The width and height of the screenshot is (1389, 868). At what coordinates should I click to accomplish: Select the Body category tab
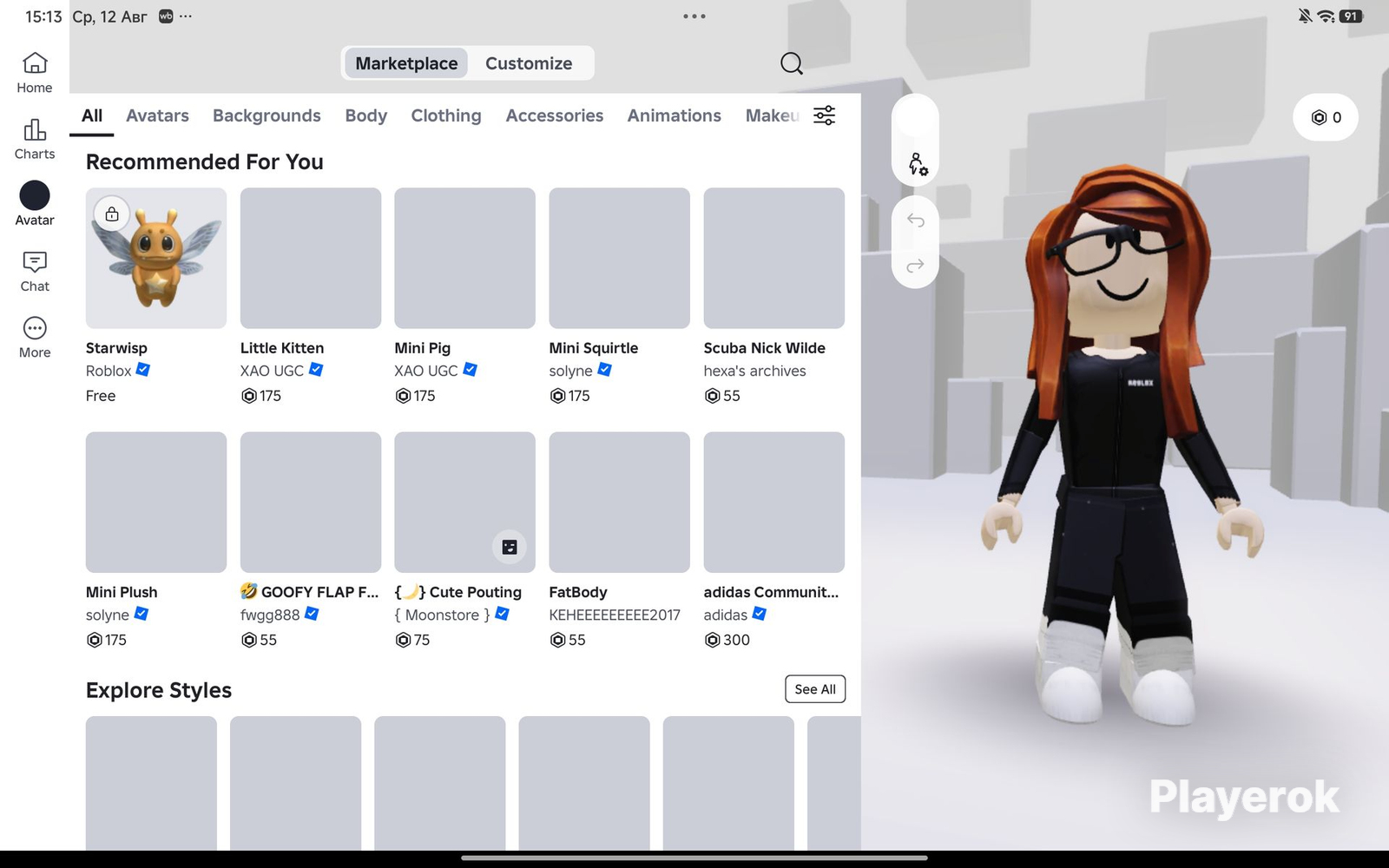click(365, 115)
